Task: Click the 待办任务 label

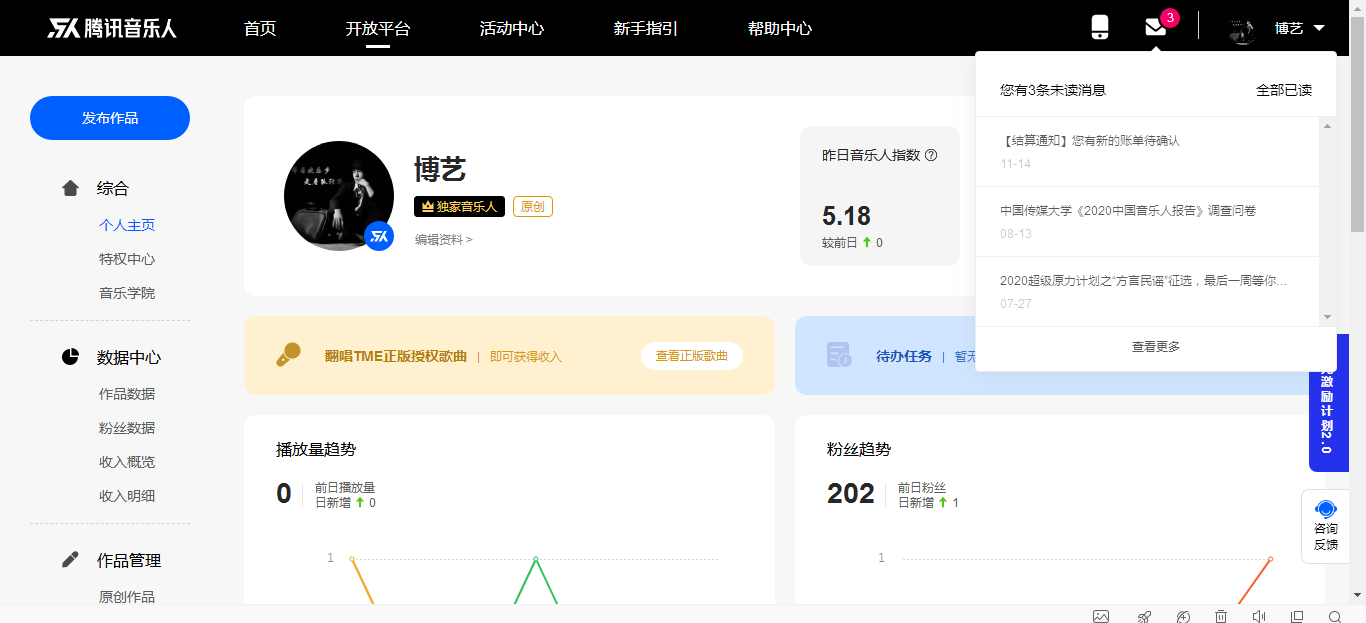Action: (x=904, y=356)
